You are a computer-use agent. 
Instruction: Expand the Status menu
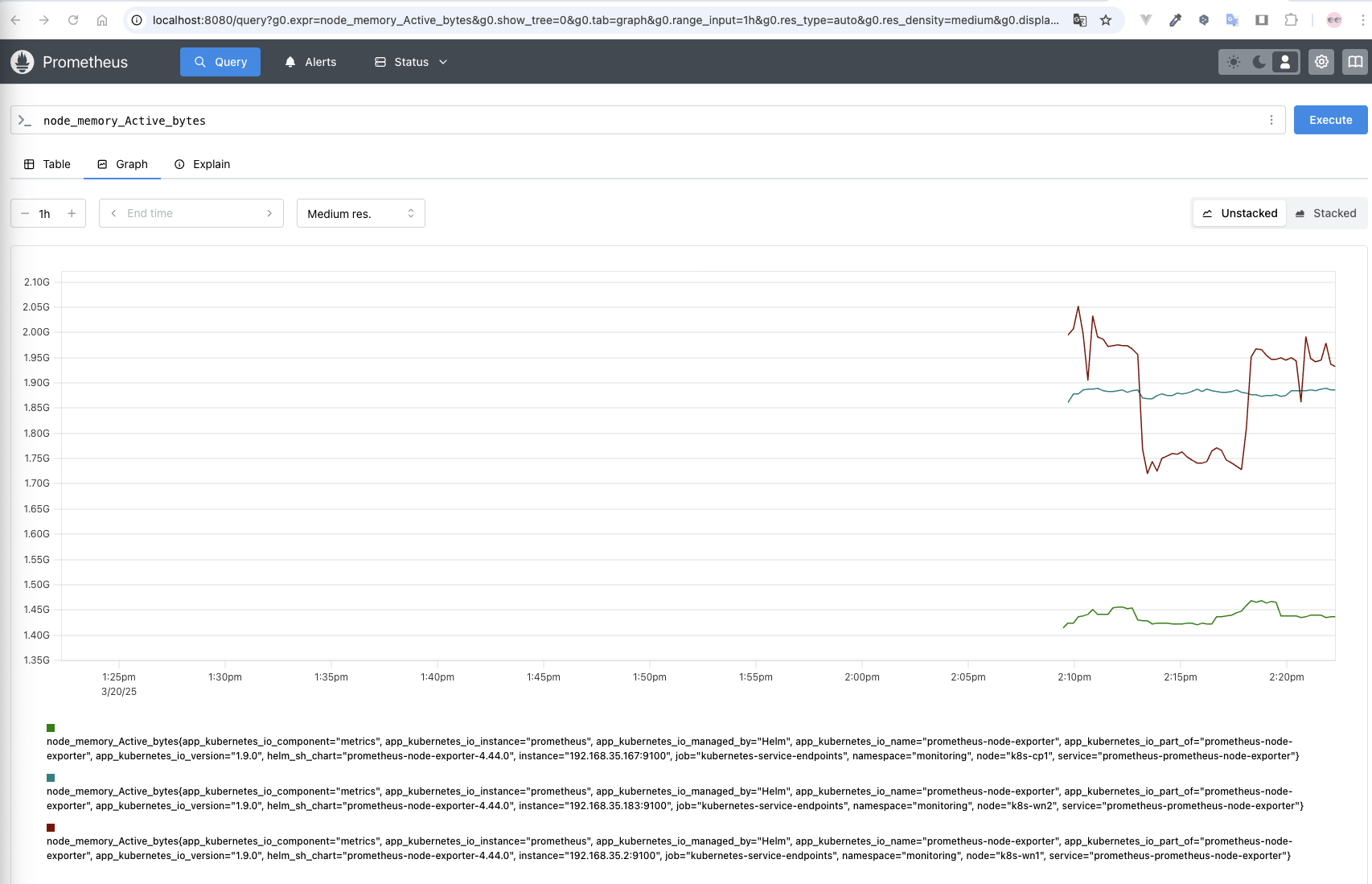point(411,62)
